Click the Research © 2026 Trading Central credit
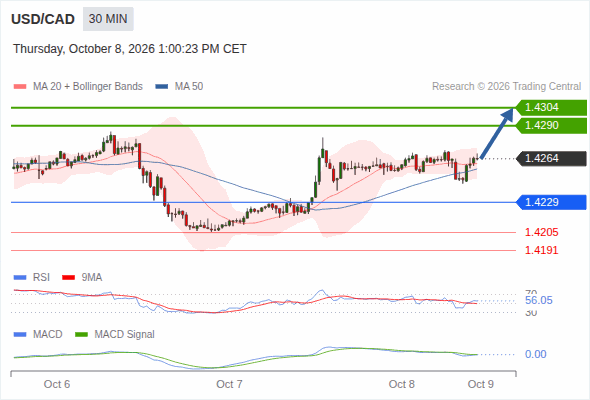590x400 pixels. click(506, 87)
